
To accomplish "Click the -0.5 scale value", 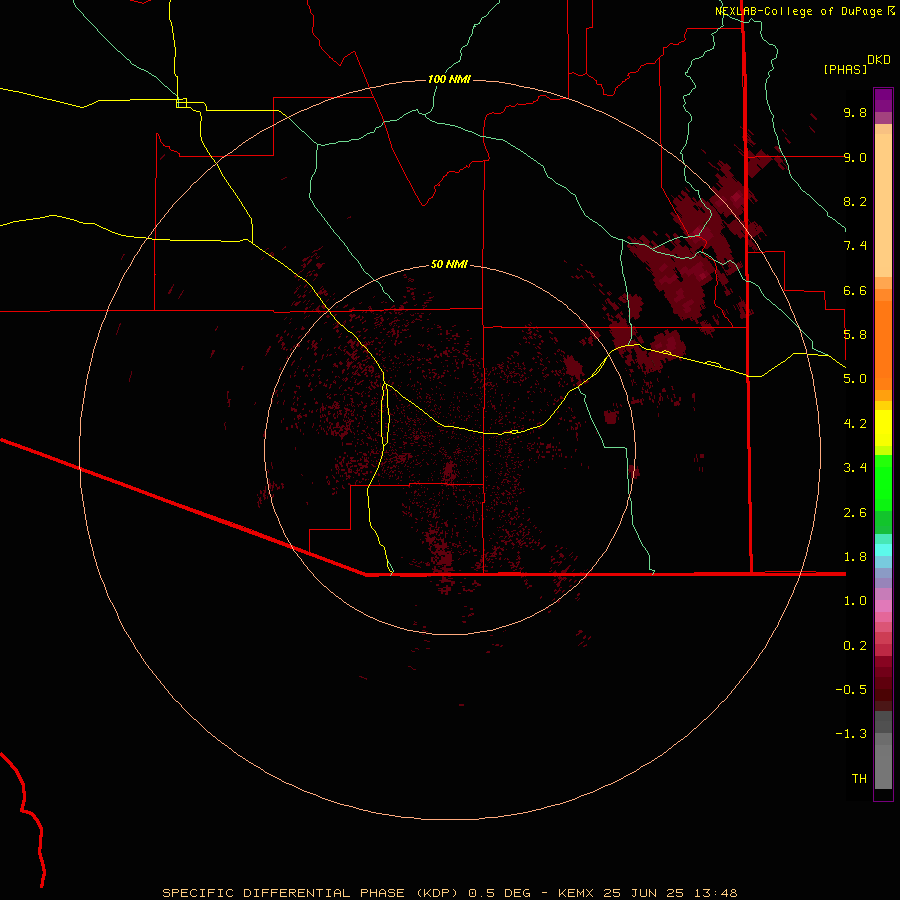I will point(851,690).
